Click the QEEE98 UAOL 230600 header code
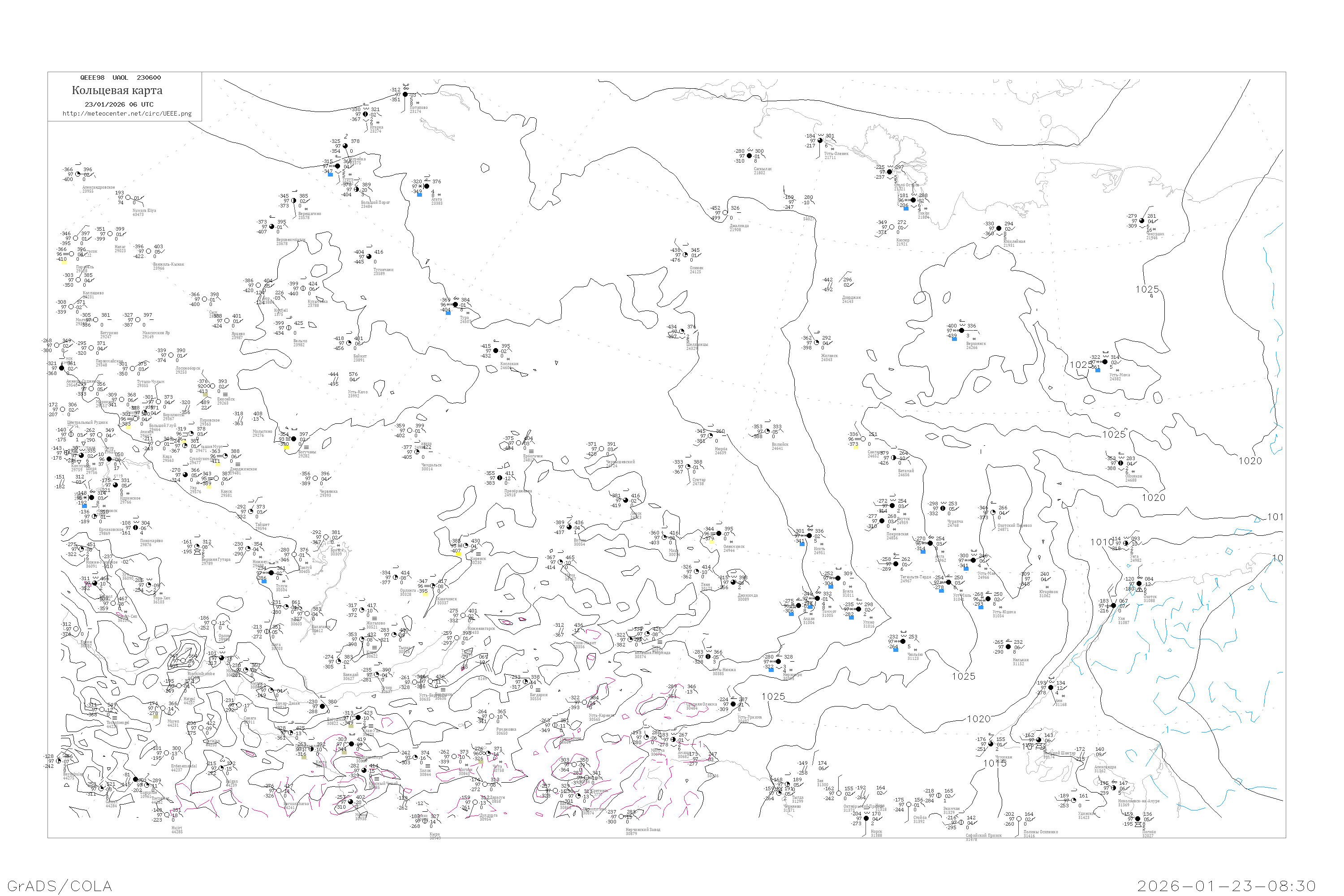 [x=120, y=78]
